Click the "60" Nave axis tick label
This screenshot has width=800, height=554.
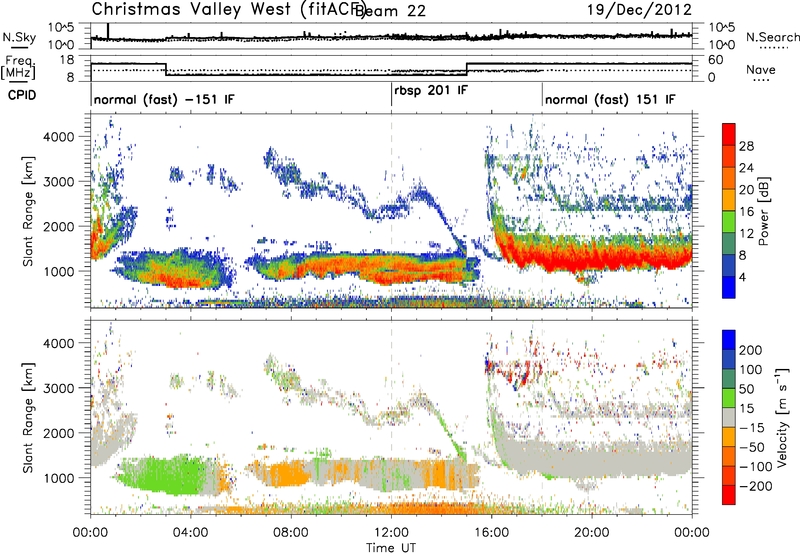[716, 60]
